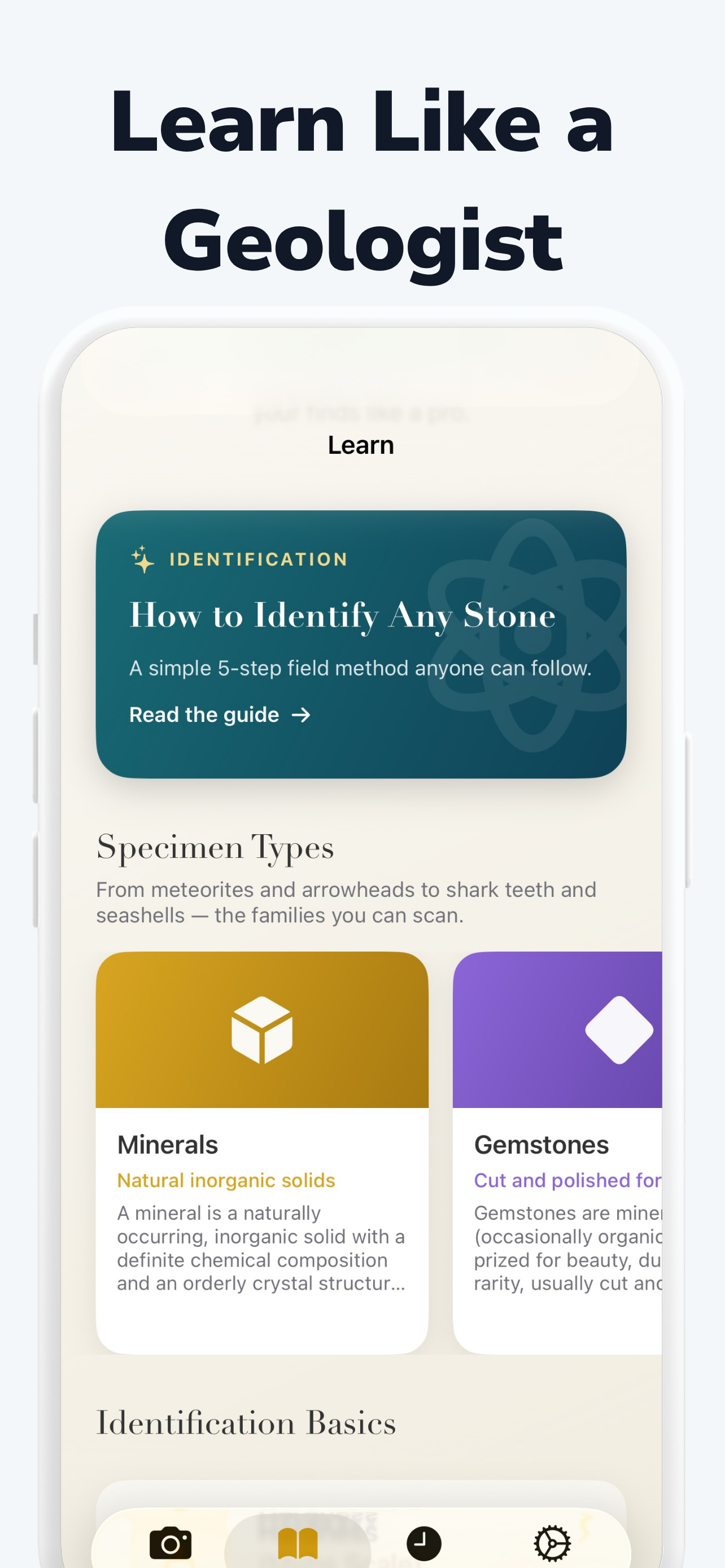Open the Minerals specimen card
This screenshot has width=725, height=1568.
[262, 1152]
